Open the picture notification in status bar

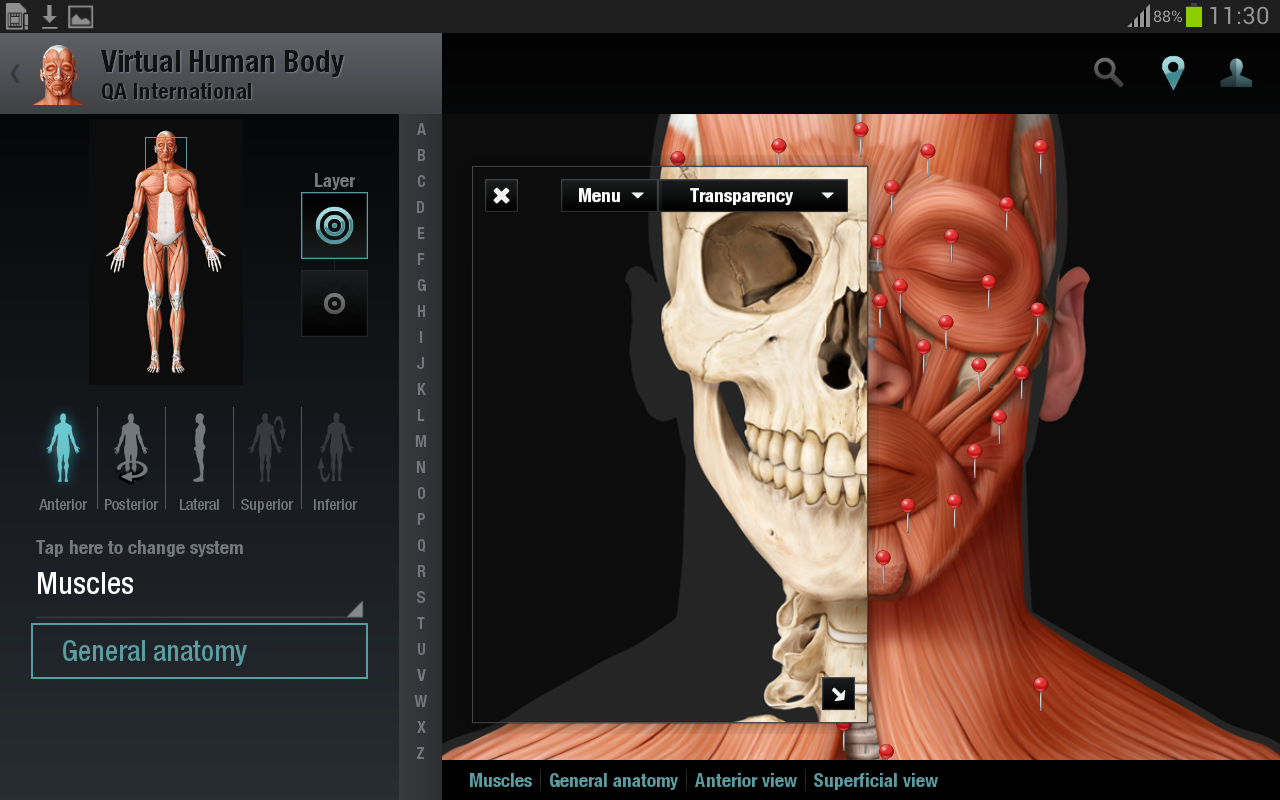coord(80,16)
